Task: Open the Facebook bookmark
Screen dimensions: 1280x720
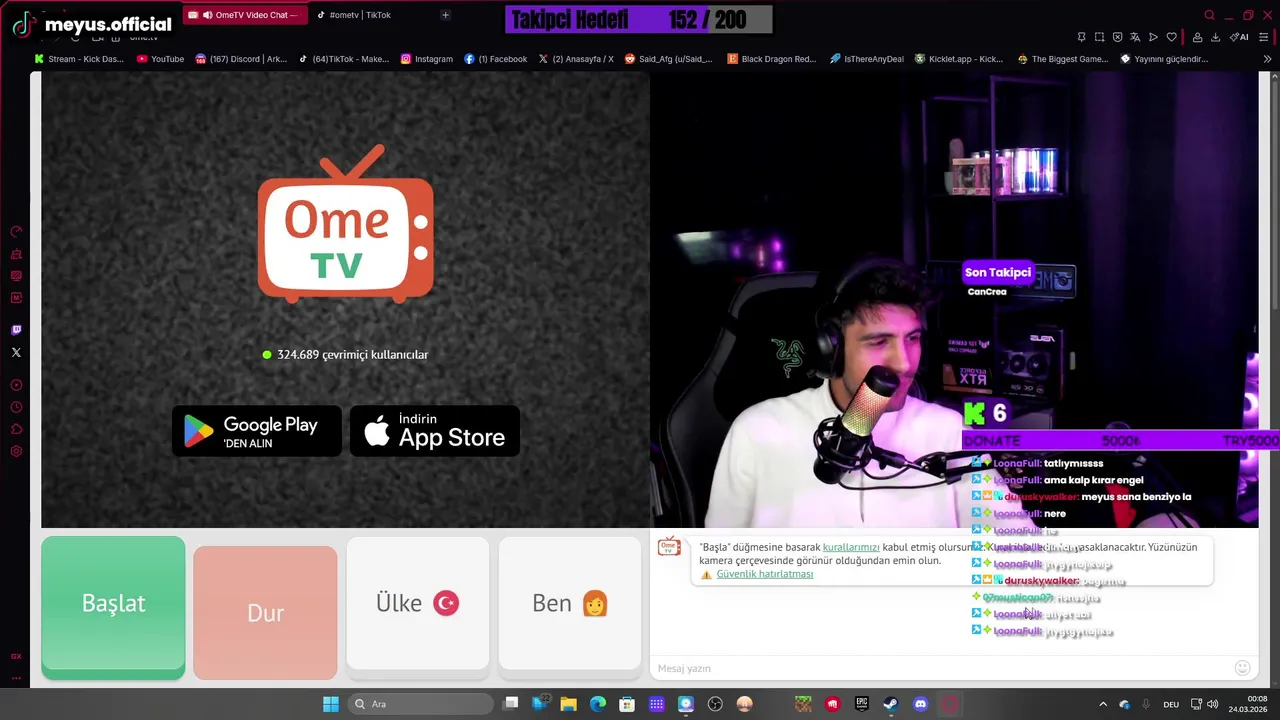Action: 496,59
